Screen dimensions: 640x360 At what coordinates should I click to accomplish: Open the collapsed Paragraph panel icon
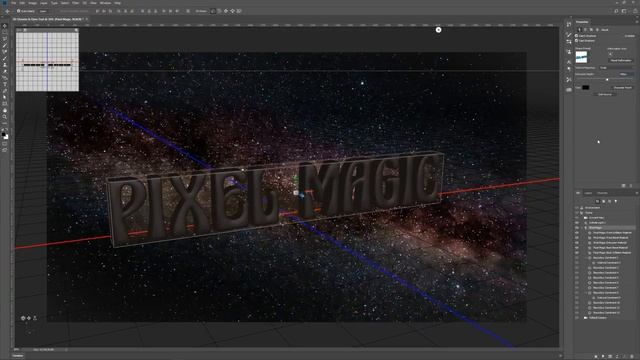pos(569,69)
